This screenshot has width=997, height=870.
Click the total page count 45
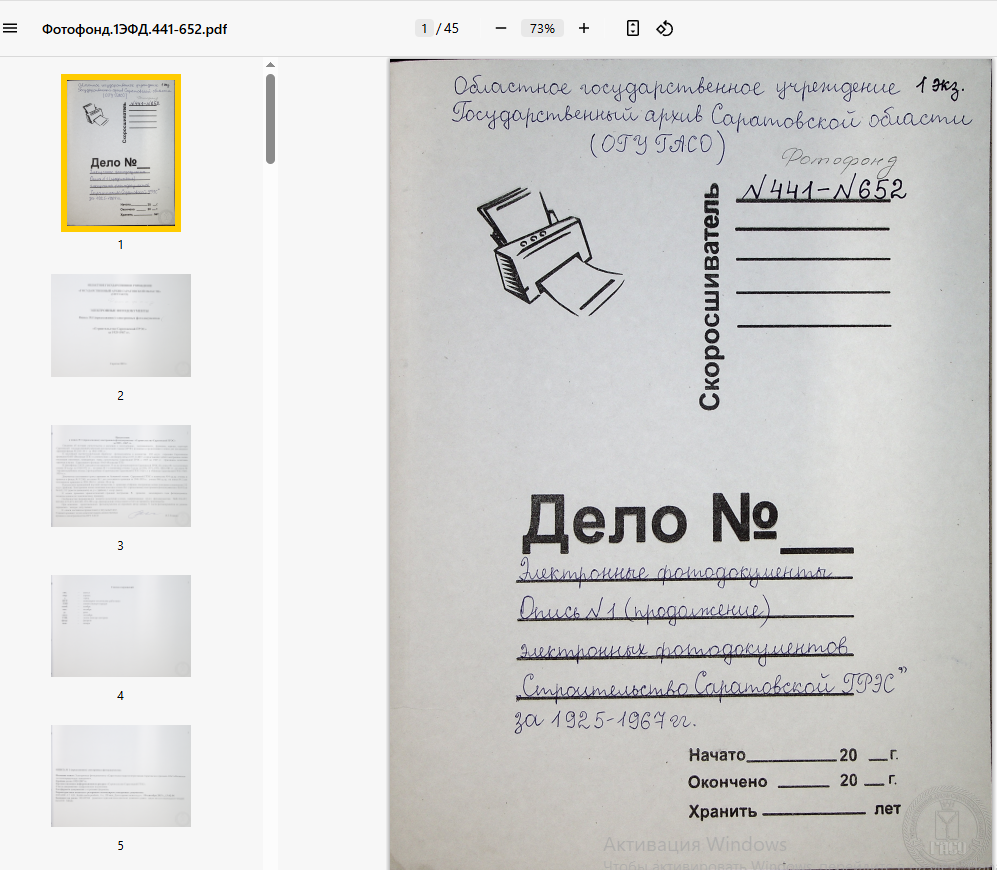pos(451,28)
